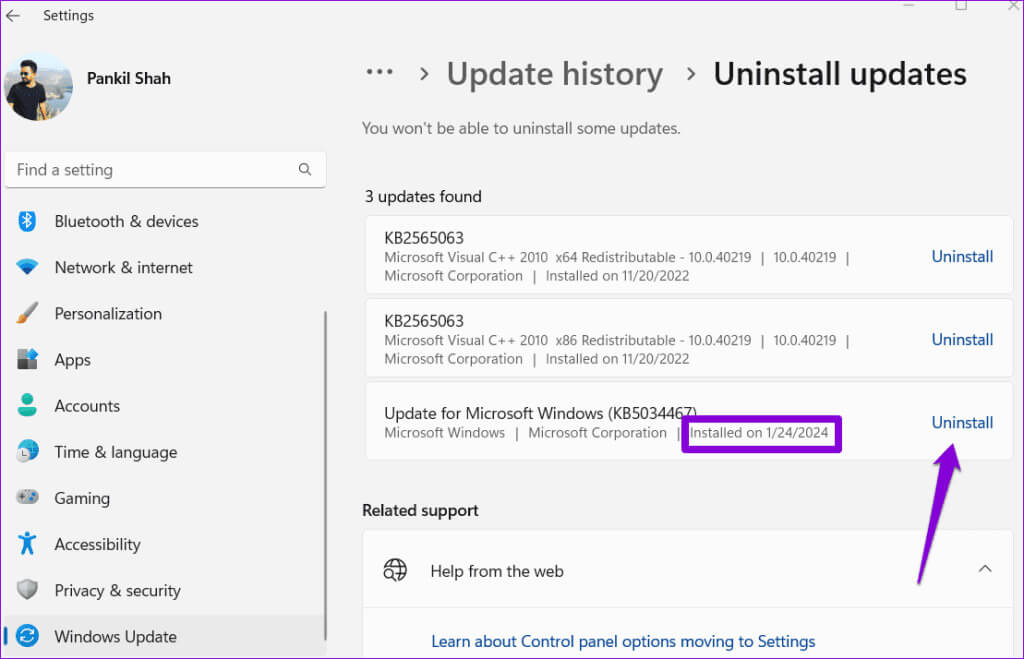Open the Pankil Shah profile picture
The height and width of the screenshot is (659, 1024).
(x=38, y=88)
